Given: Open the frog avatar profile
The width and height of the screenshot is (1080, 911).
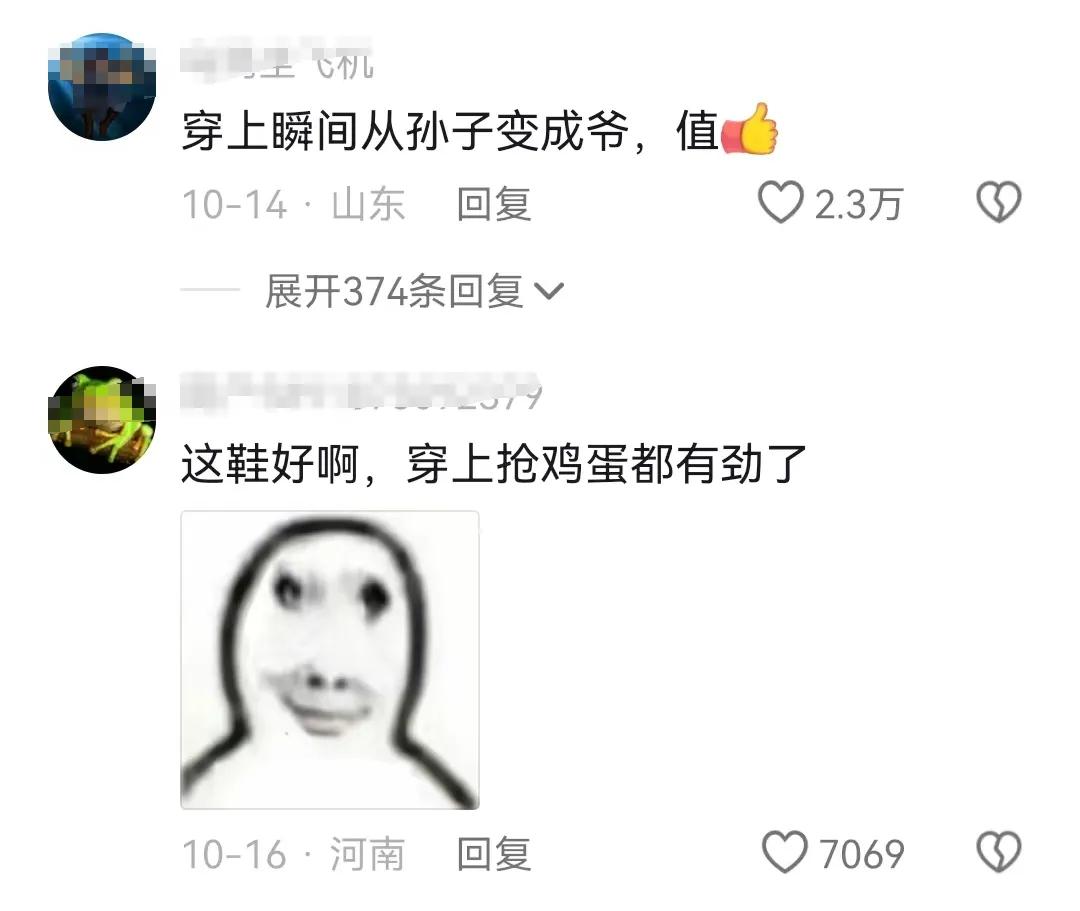Looking at the screenshot, I should click(x=102, y=420).
